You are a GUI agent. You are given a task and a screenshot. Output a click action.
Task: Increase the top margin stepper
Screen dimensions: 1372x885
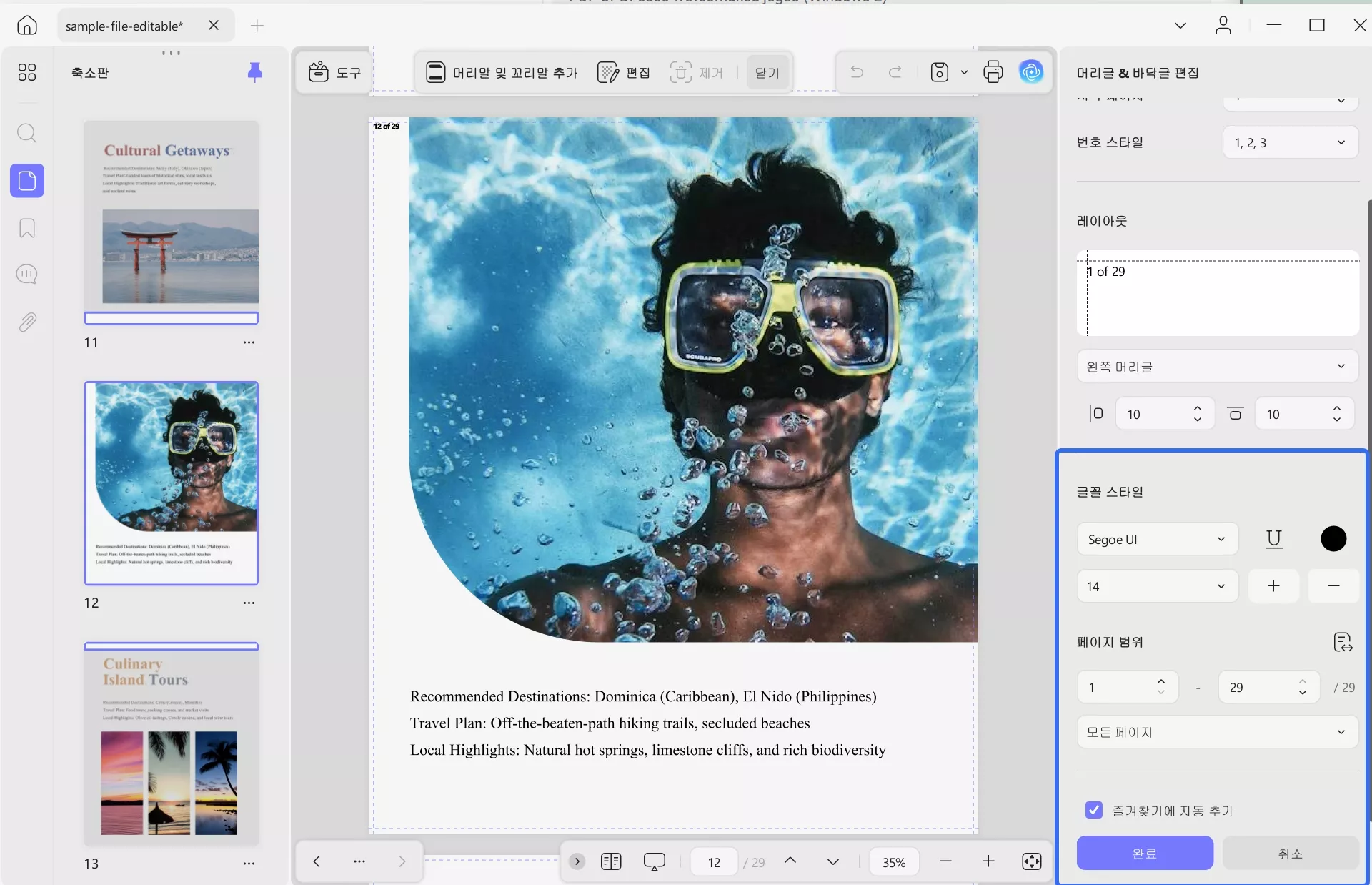coord(1337,409)
